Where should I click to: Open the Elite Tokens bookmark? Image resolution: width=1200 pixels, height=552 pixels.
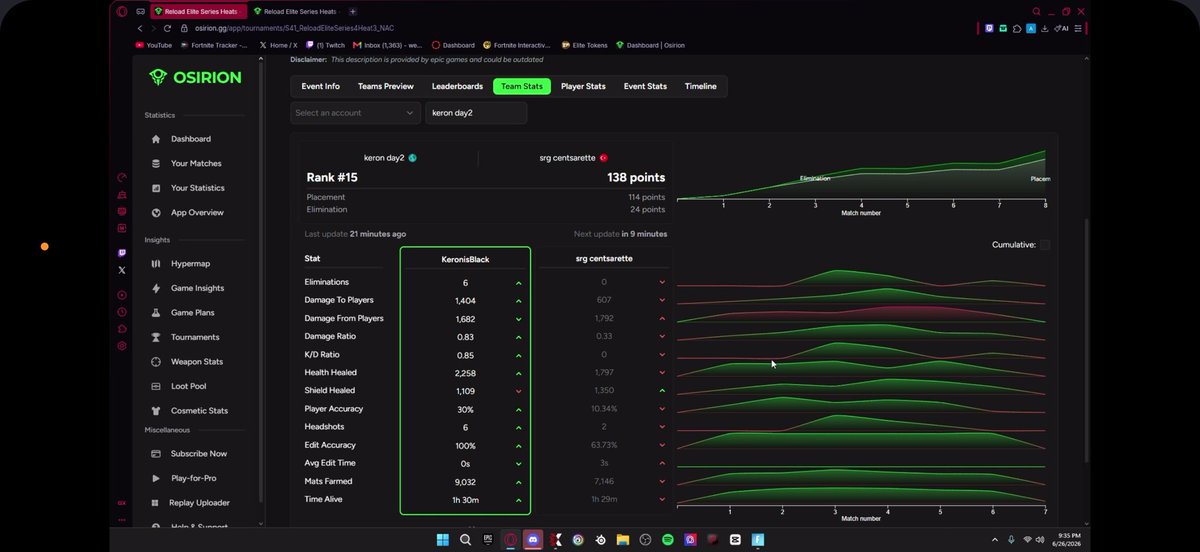[586, 45]
